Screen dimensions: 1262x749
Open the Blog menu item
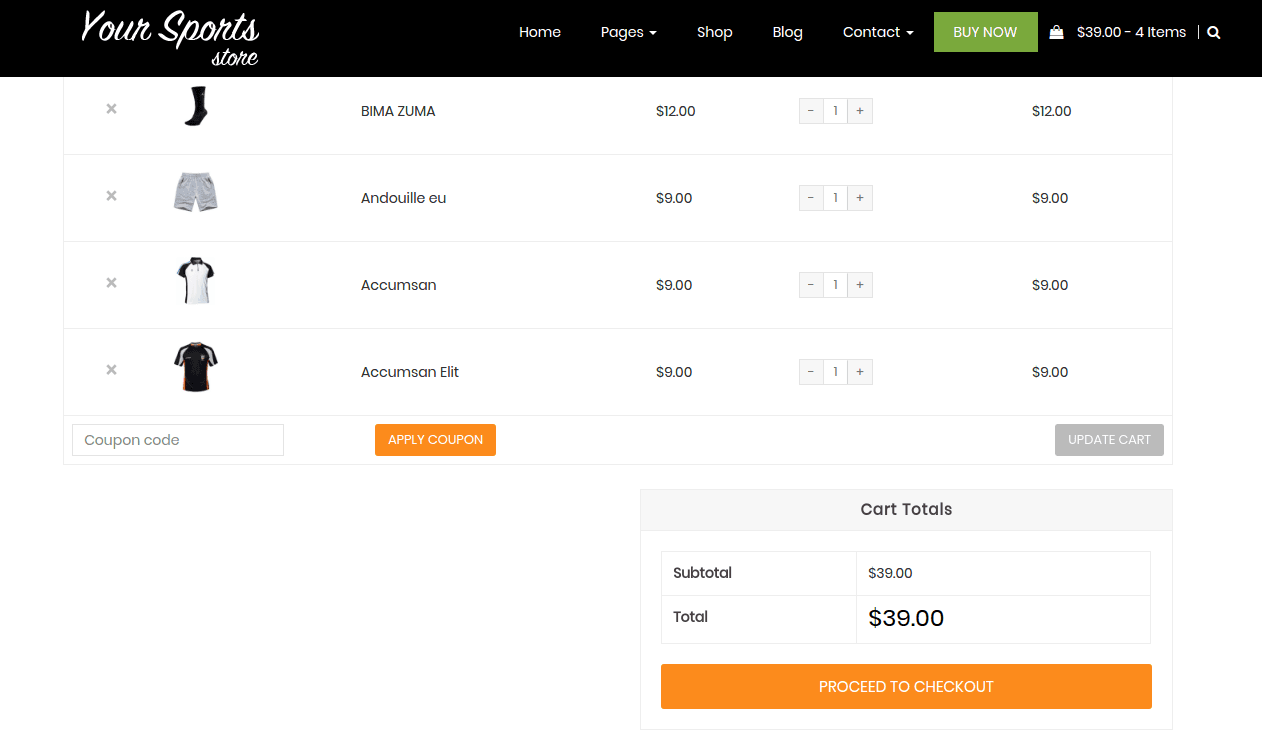788,32
